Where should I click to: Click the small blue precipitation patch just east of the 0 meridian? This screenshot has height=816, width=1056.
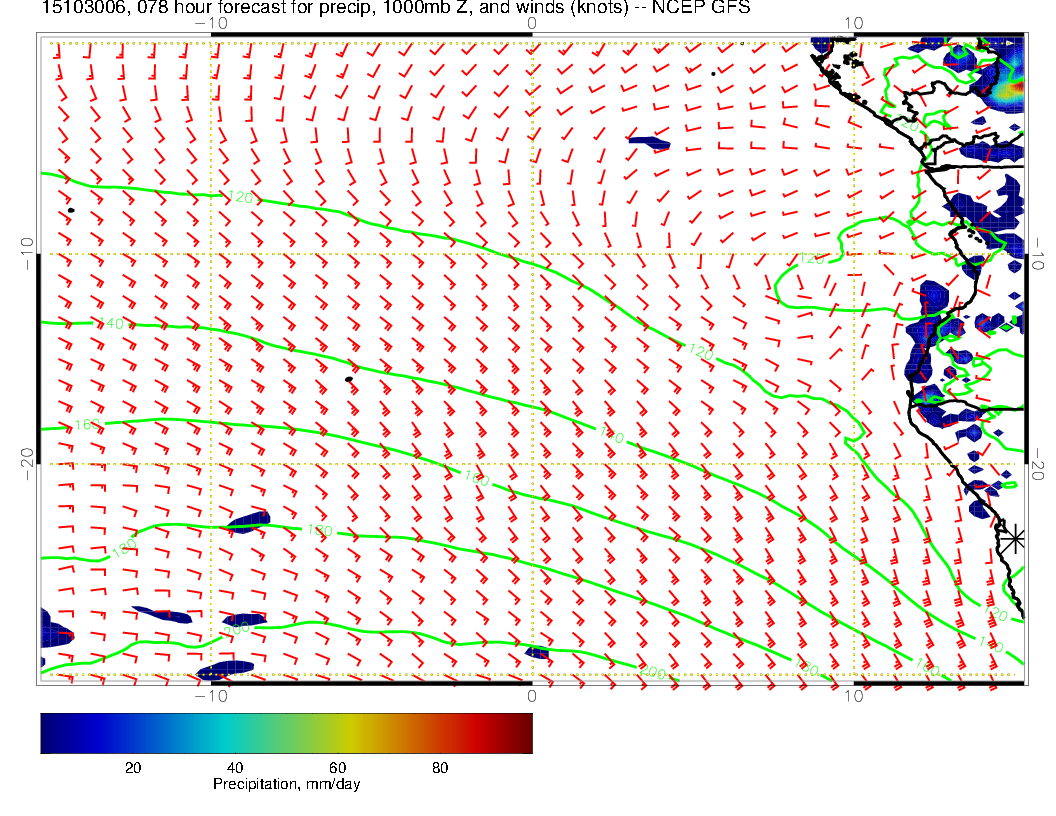[x=537, y=652]
